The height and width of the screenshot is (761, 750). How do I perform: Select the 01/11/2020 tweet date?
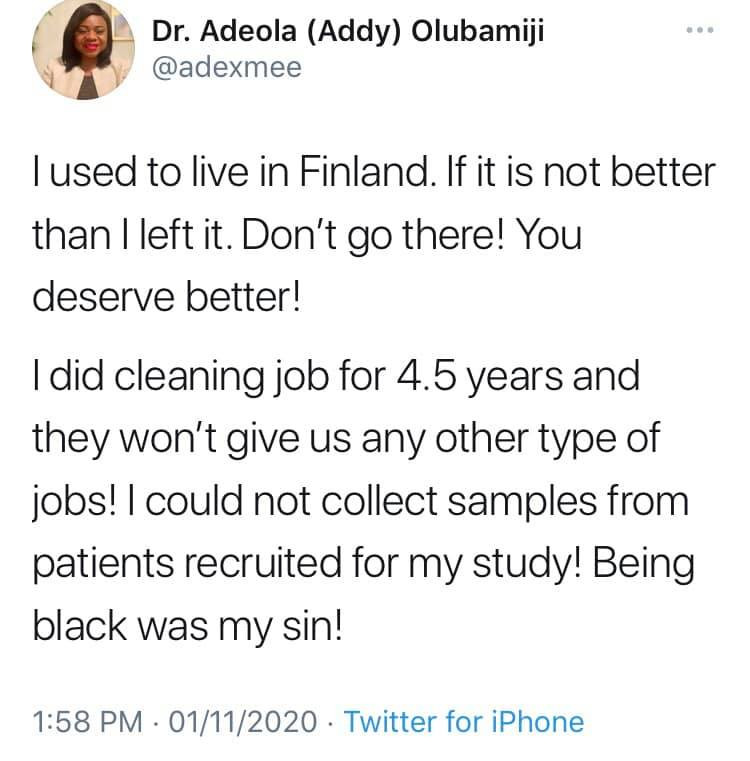tap(243, 721)
